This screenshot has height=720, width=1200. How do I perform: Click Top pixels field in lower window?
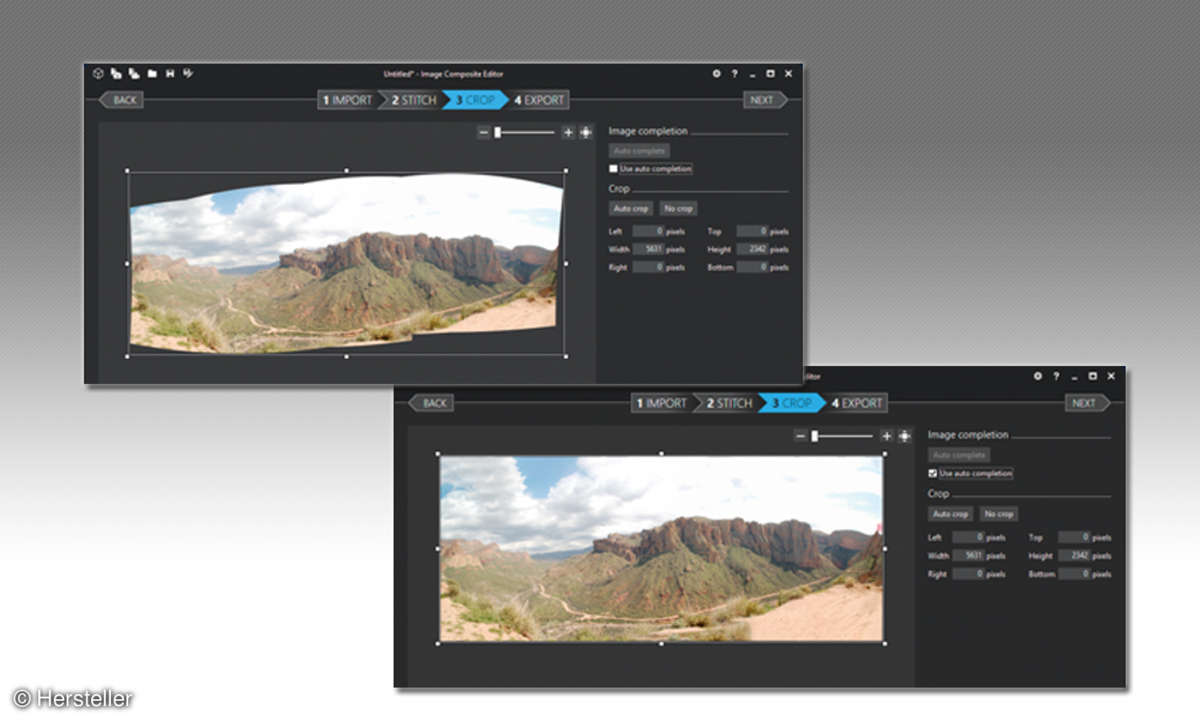coord(1074,537)
